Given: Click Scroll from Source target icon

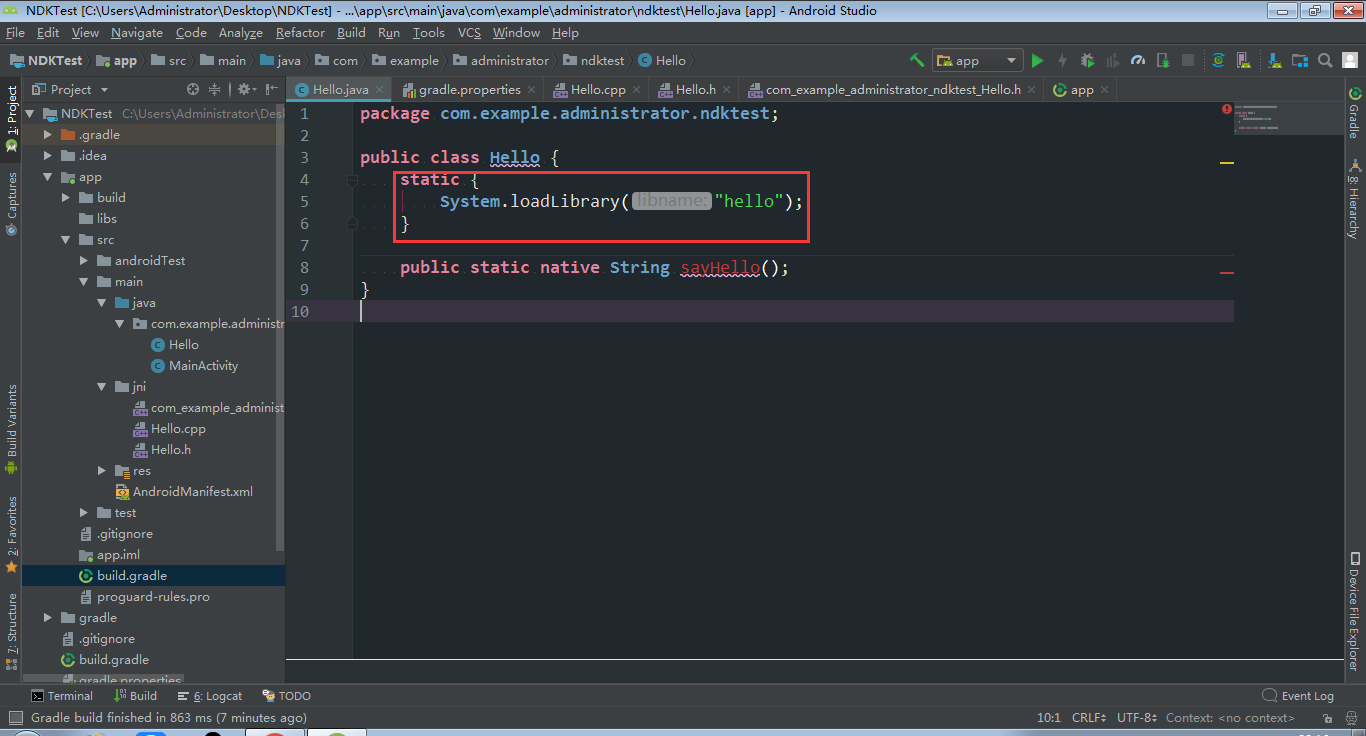Looking at the screenshot, I should pos(193,89).
